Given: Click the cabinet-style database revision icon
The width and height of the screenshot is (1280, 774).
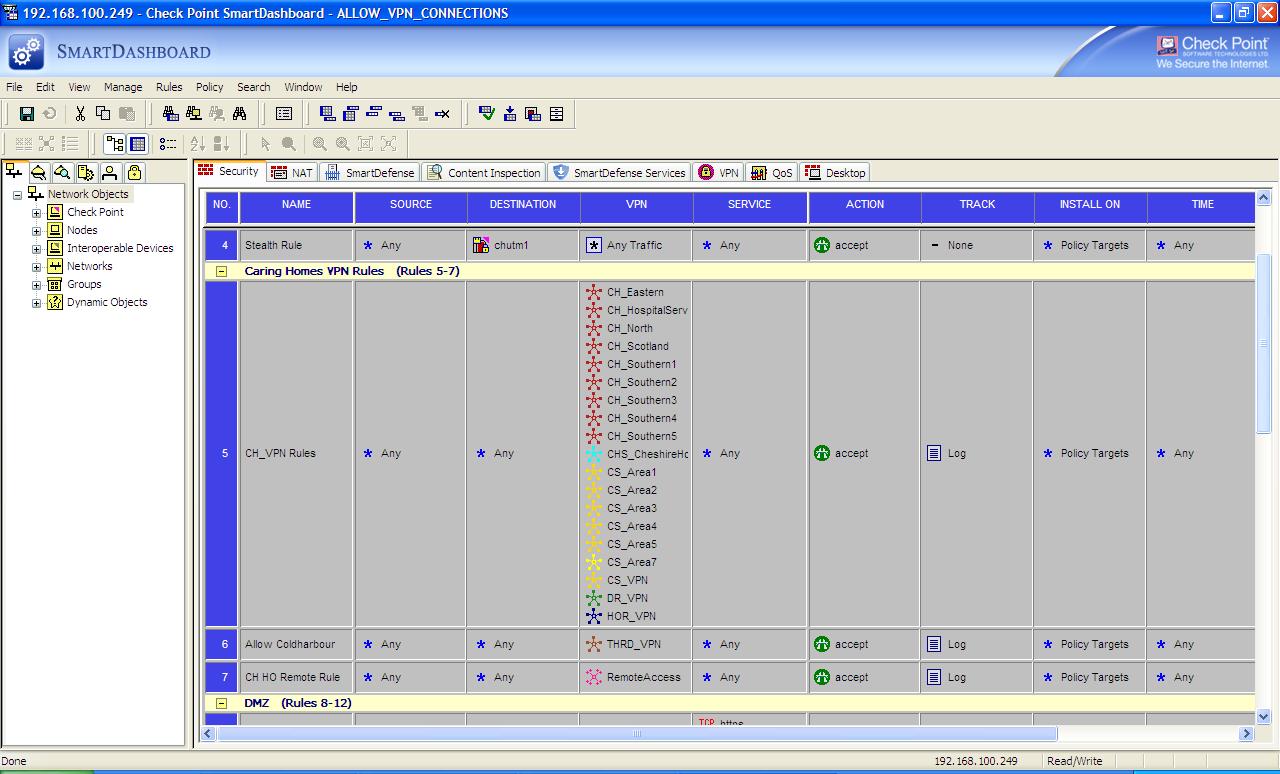Looking at the screenshot, I should click(x=557, y=114).
